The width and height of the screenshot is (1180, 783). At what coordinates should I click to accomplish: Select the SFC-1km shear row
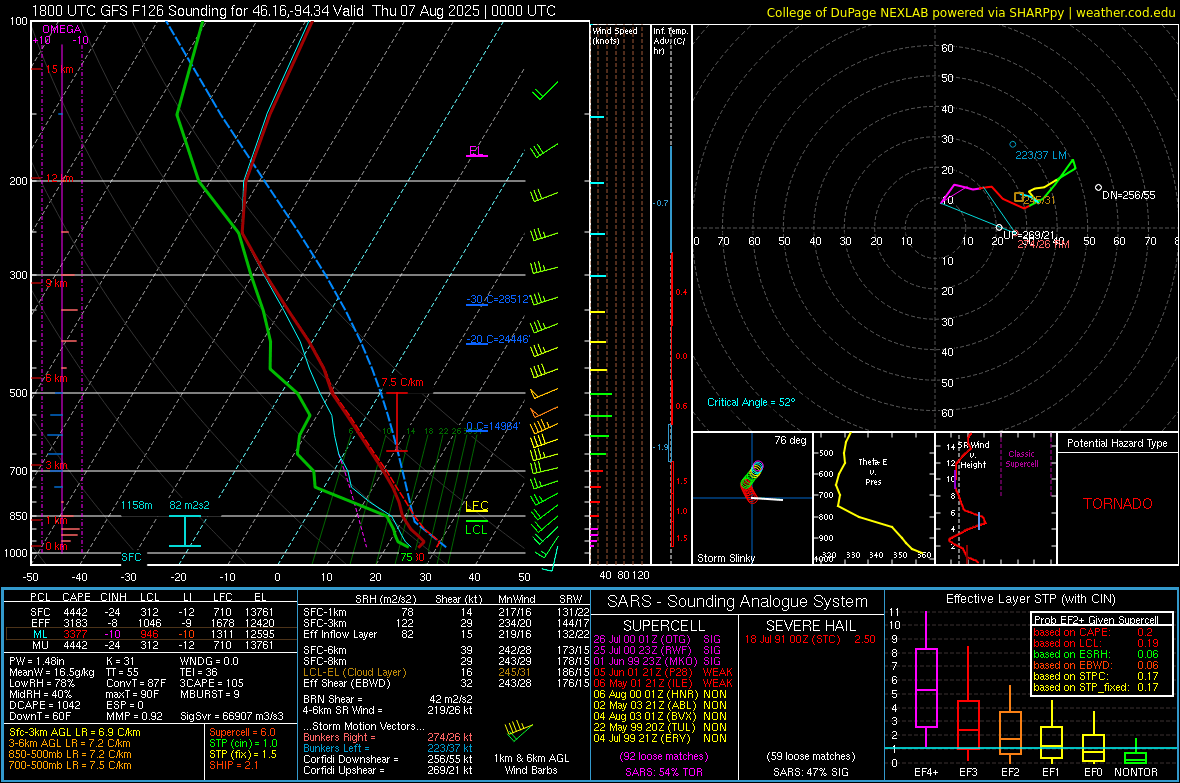point(446,612)
